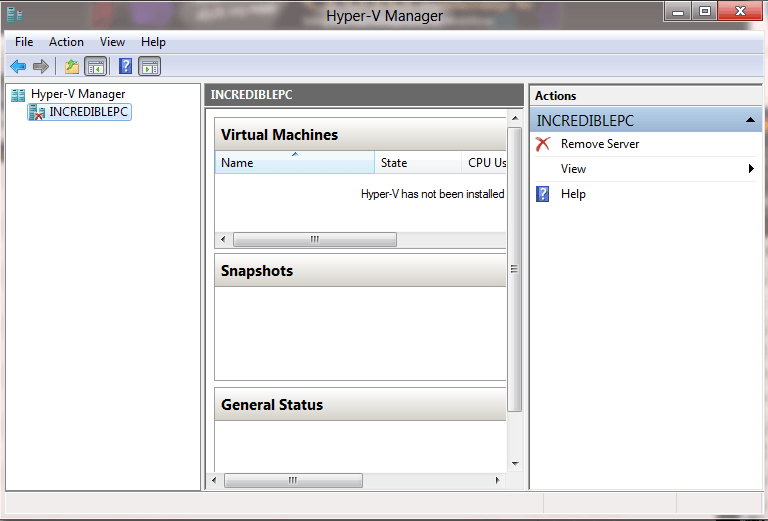Click the Snapshots section header
Viewport: 768px width, 521px height.
(x=360, y=271)
